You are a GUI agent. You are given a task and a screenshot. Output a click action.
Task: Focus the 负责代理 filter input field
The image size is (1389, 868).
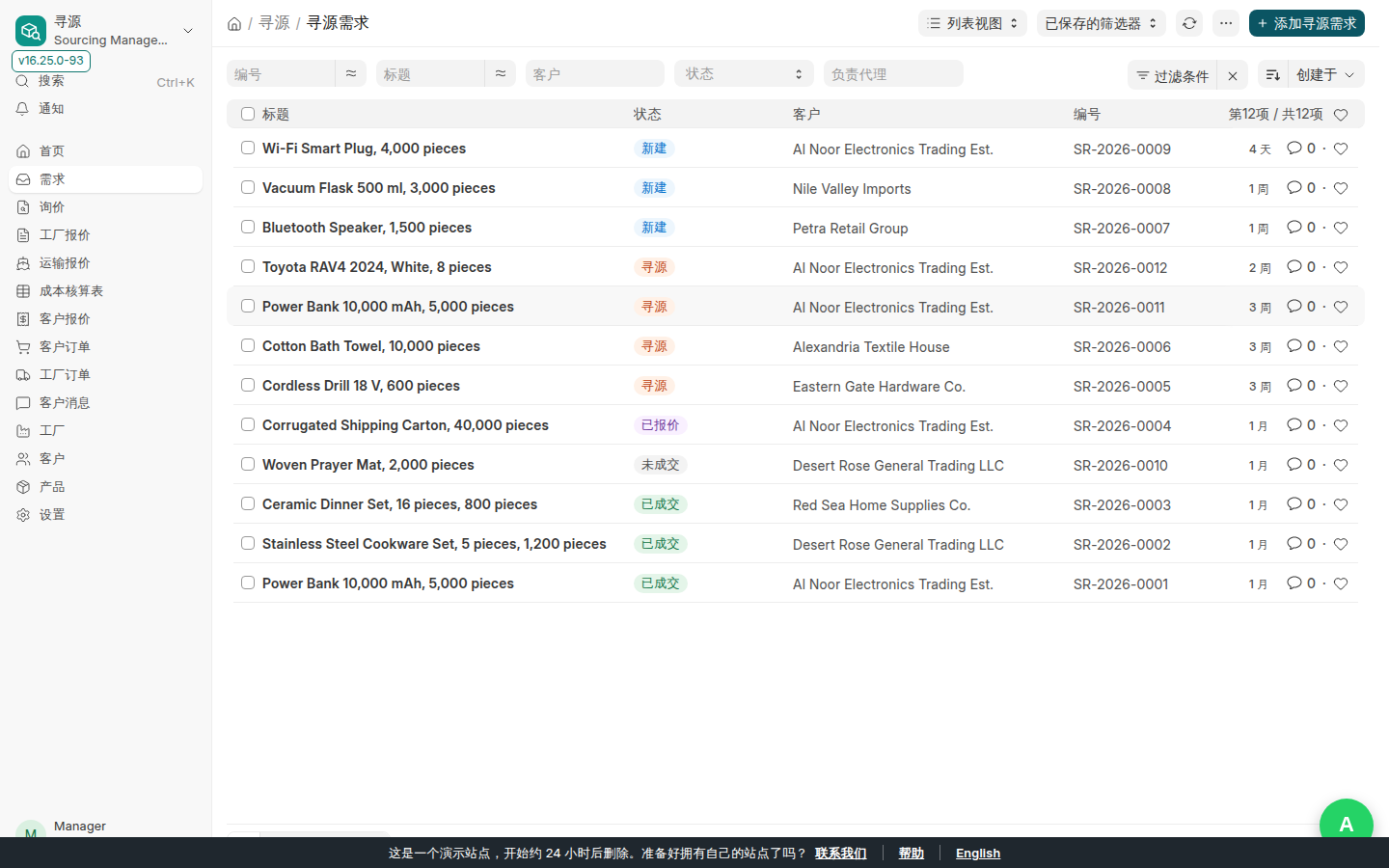(x=893, y=73)
